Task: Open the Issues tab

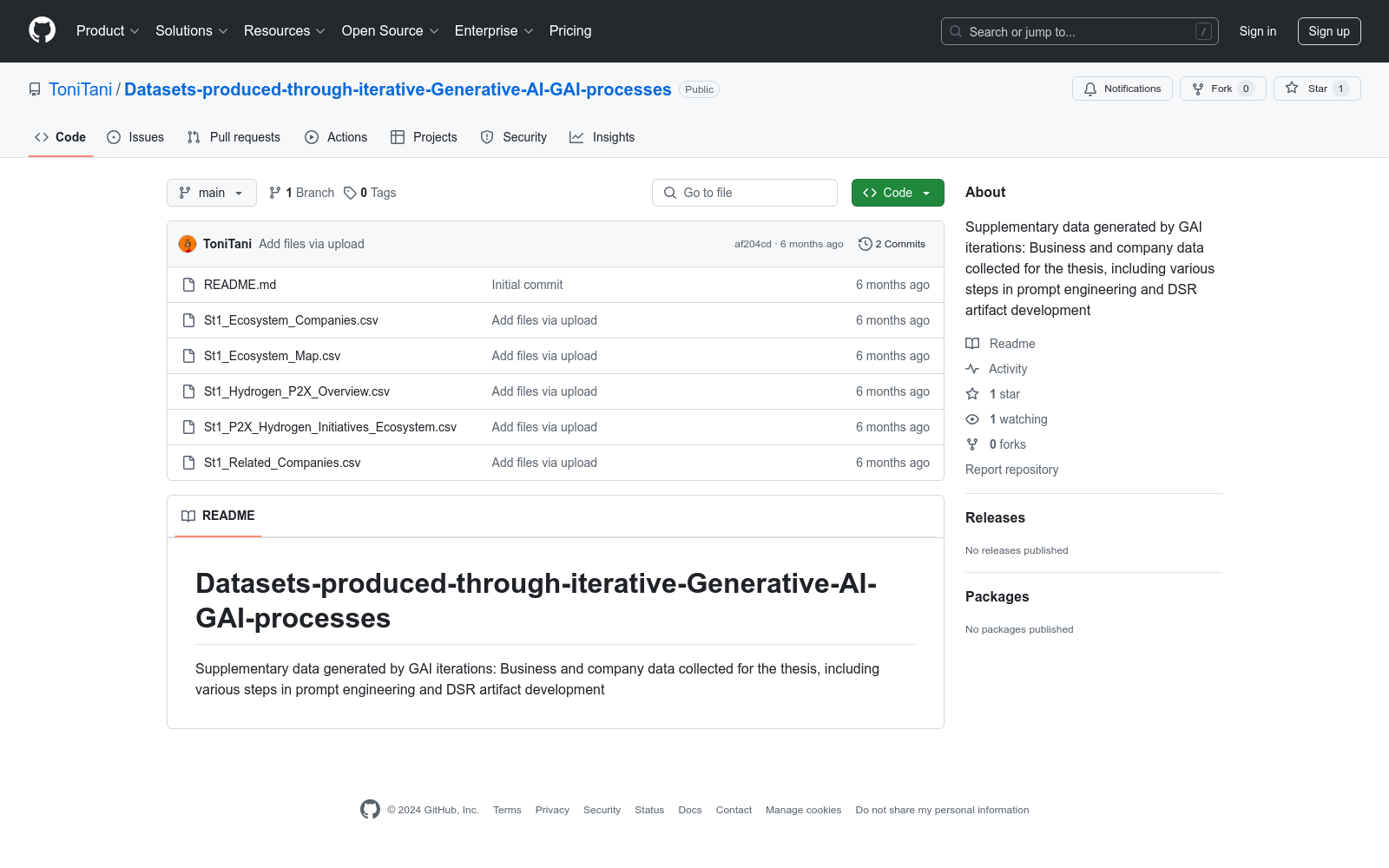Action: [x=135, y=137]
